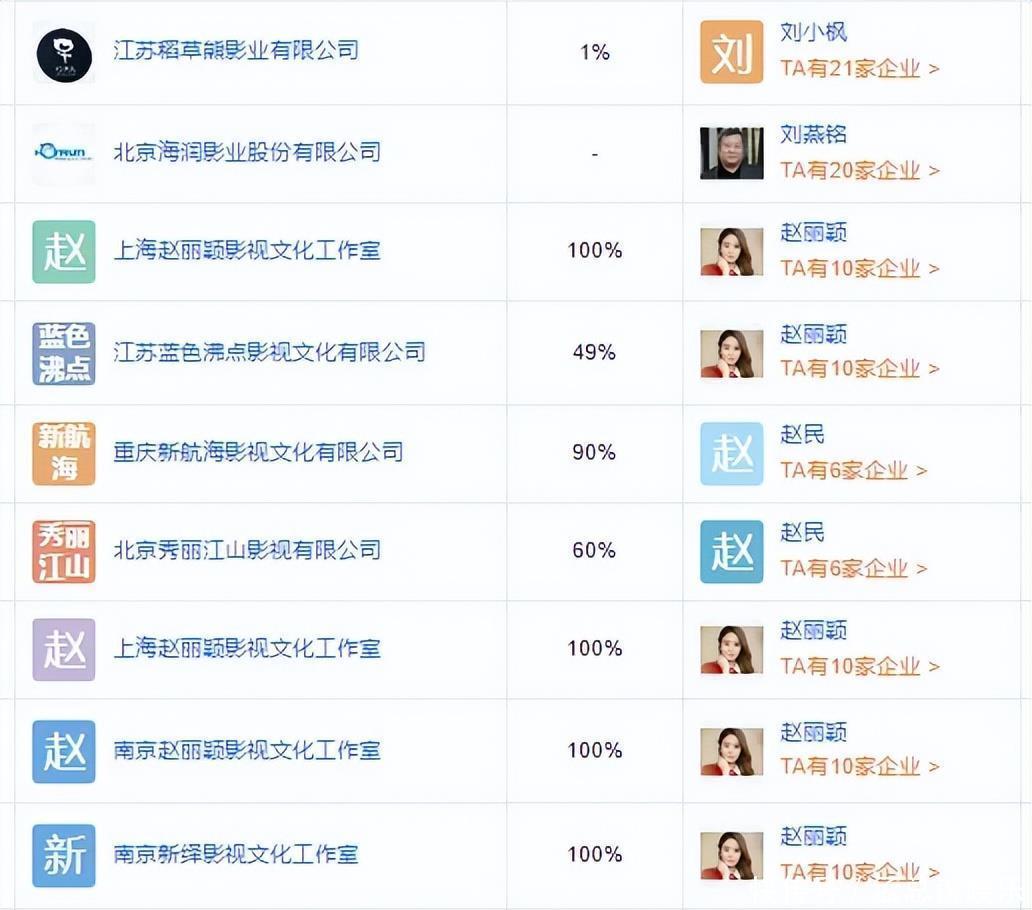Click the 蓝色沸点 company logo icon

pos(64,353)
